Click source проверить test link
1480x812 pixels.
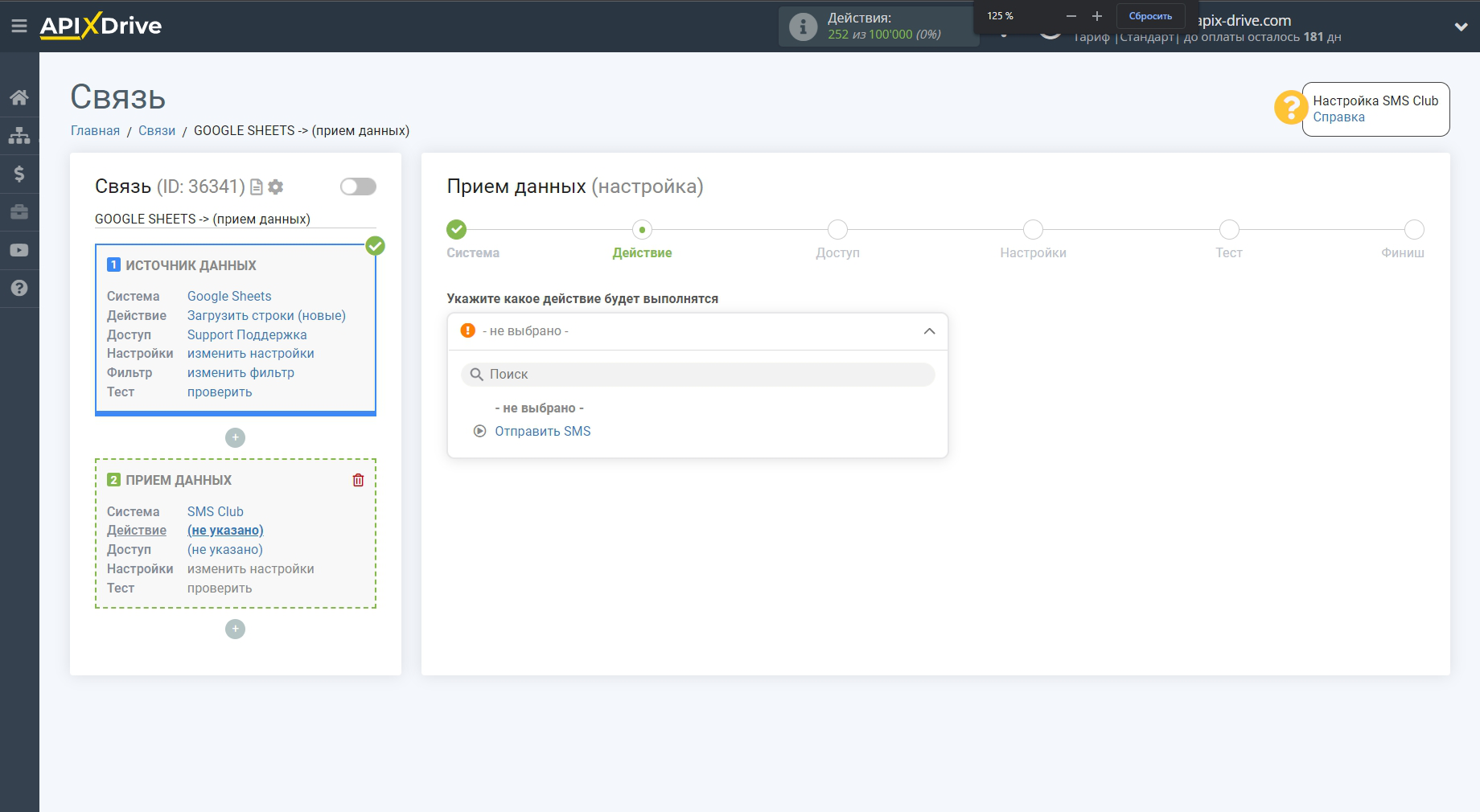[x=220, y=392]
